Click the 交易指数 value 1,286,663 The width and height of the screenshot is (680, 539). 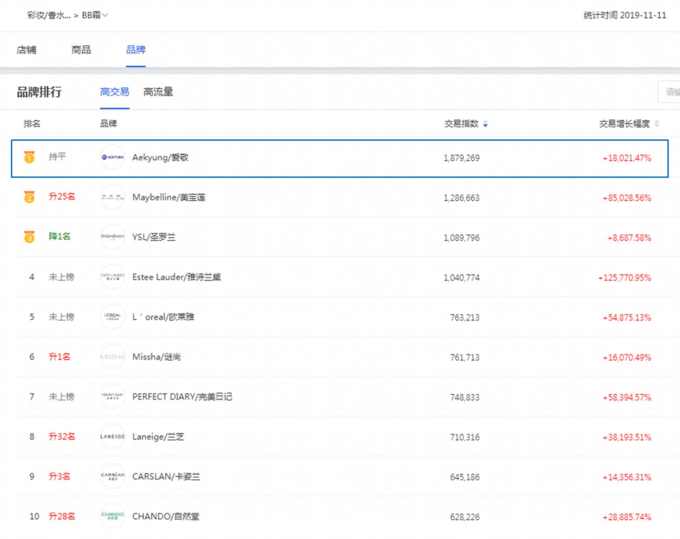(461, 198)
